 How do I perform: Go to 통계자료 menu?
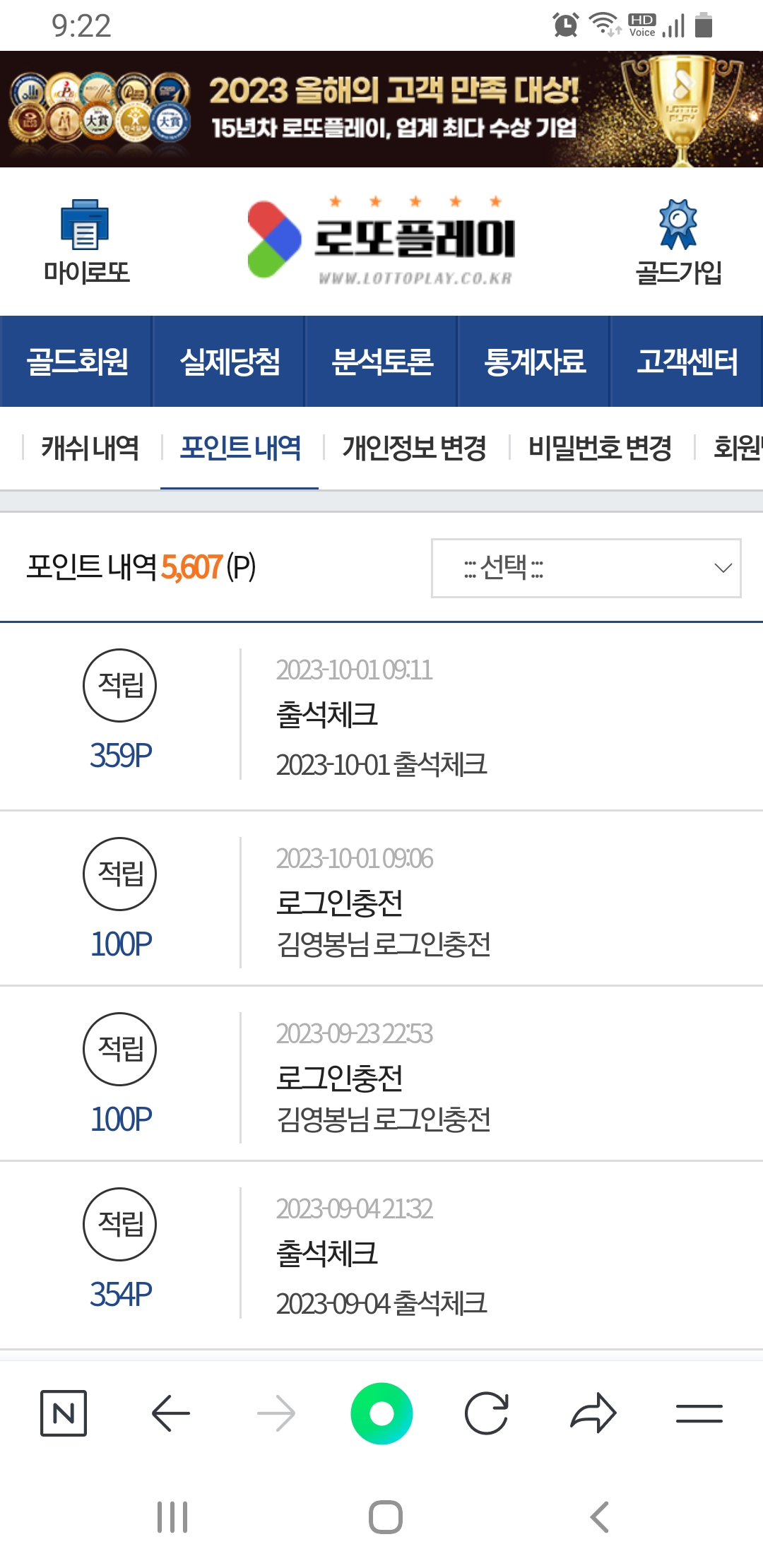[x=535, y=362]
